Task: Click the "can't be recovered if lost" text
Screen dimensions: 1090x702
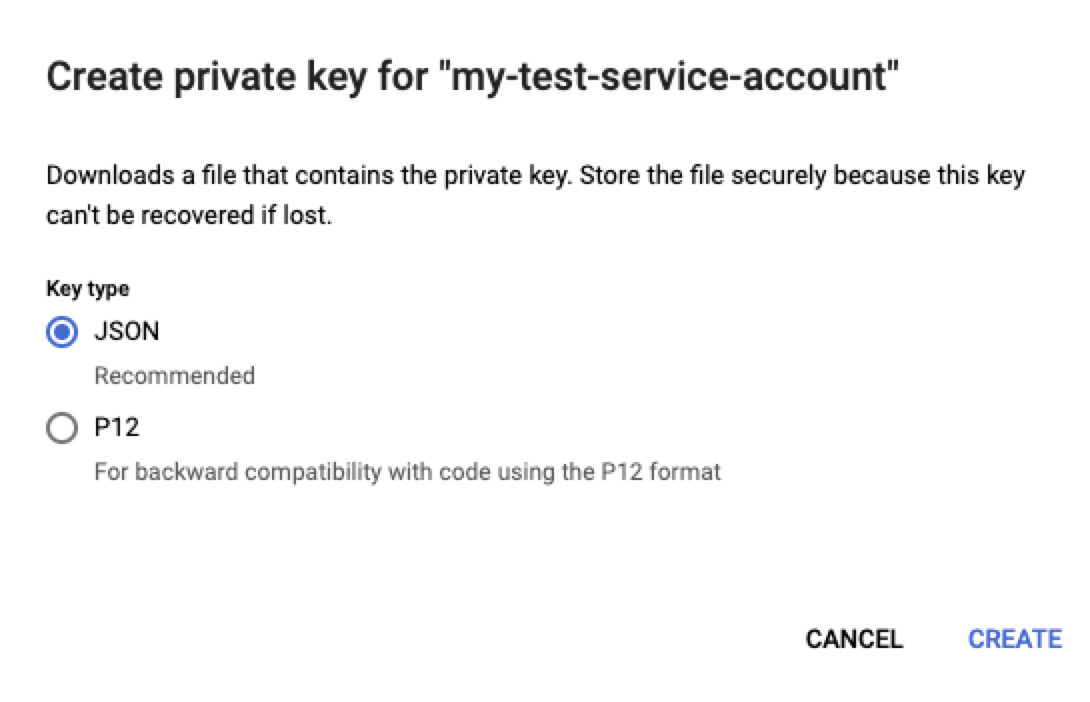Action: [x=188, y=215]
